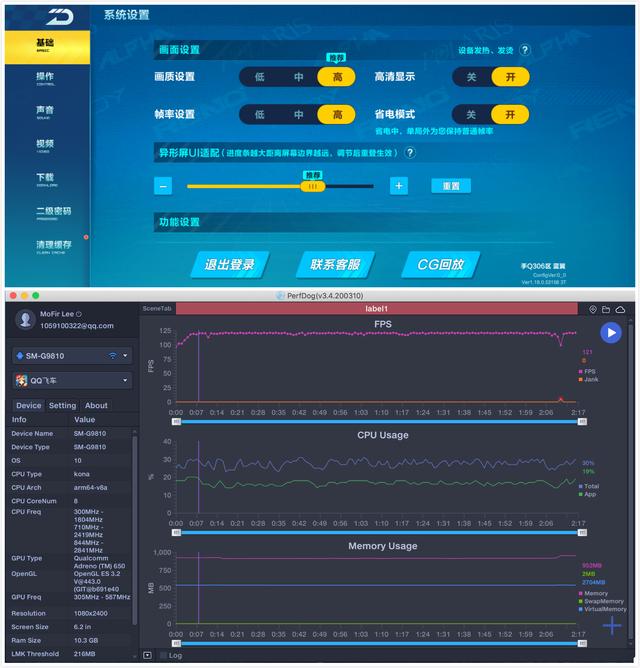Open the folder icon beside label1
Screen dimensions: 640x668
point(606,310)
